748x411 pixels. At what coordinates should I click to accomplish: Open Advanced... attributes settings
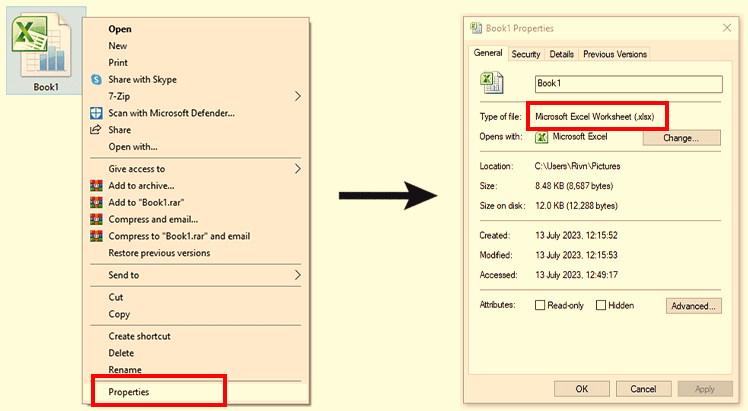tap(692, 306)
